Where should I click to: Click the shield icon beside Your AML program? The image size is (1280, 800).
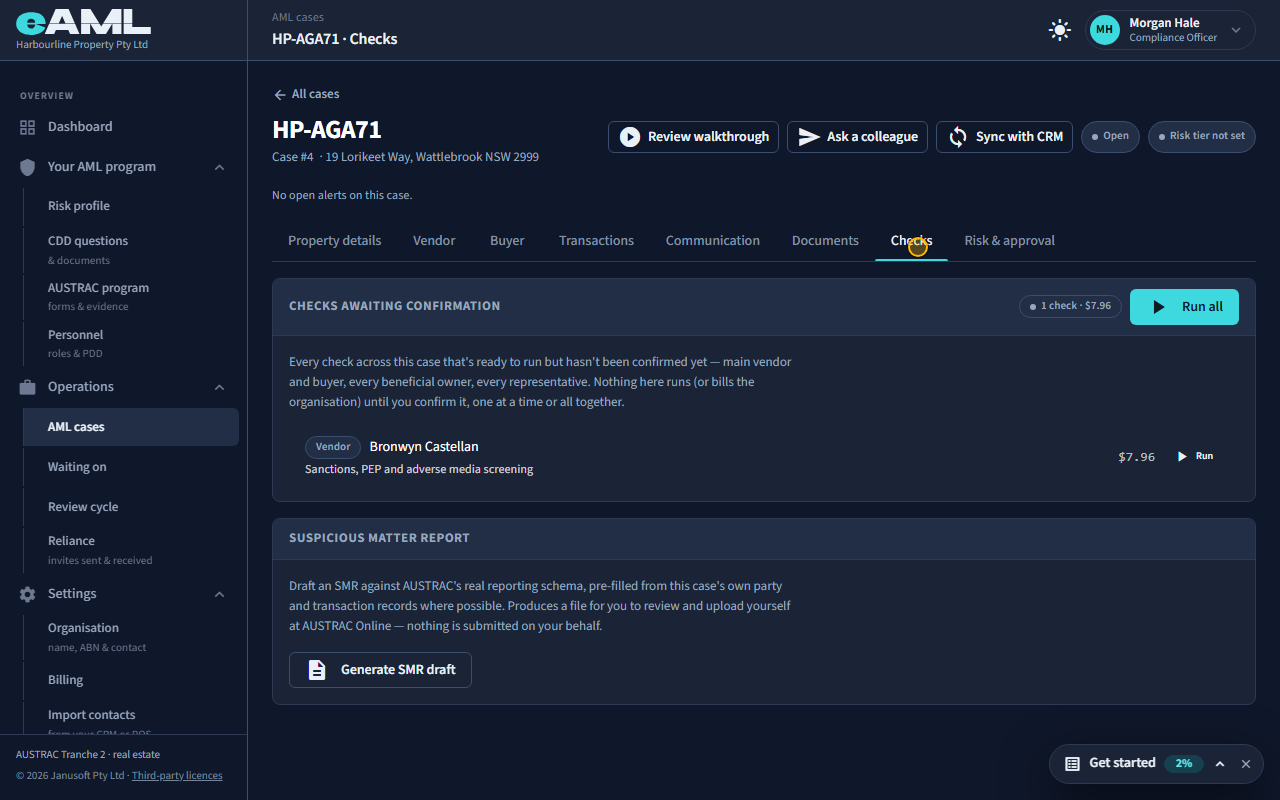27,167
